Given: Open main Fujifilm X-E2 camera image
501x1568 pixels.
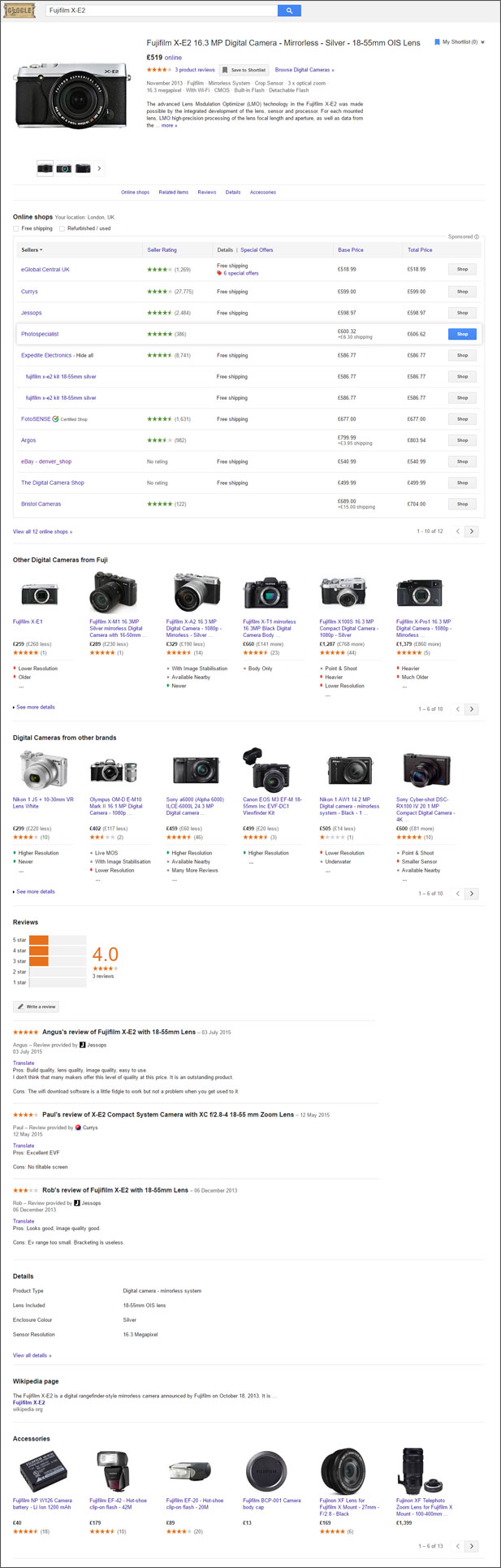Looking at the screenshot, I should (71, 96).
